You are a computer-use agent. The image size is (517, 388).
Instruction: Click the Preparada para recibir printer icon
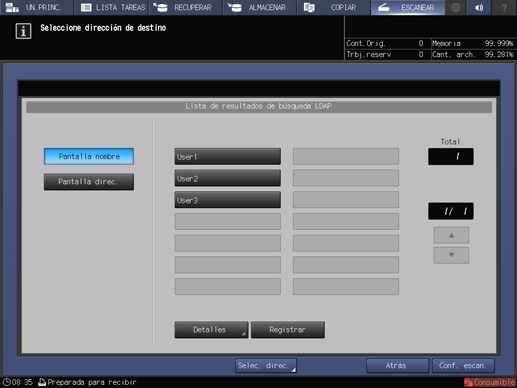(42, 382)
